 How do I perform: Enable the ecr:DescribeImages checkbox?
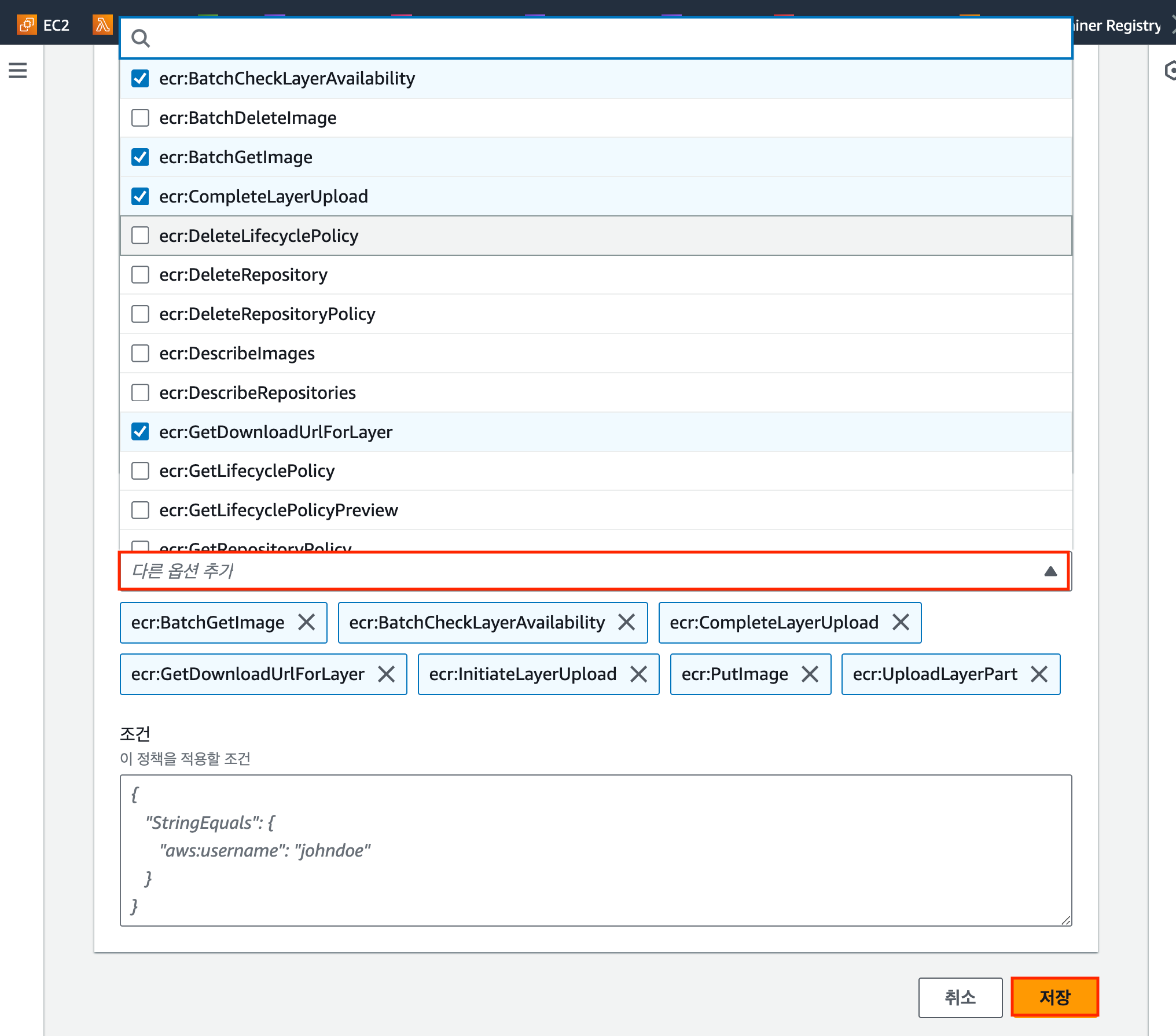[140, 354]
